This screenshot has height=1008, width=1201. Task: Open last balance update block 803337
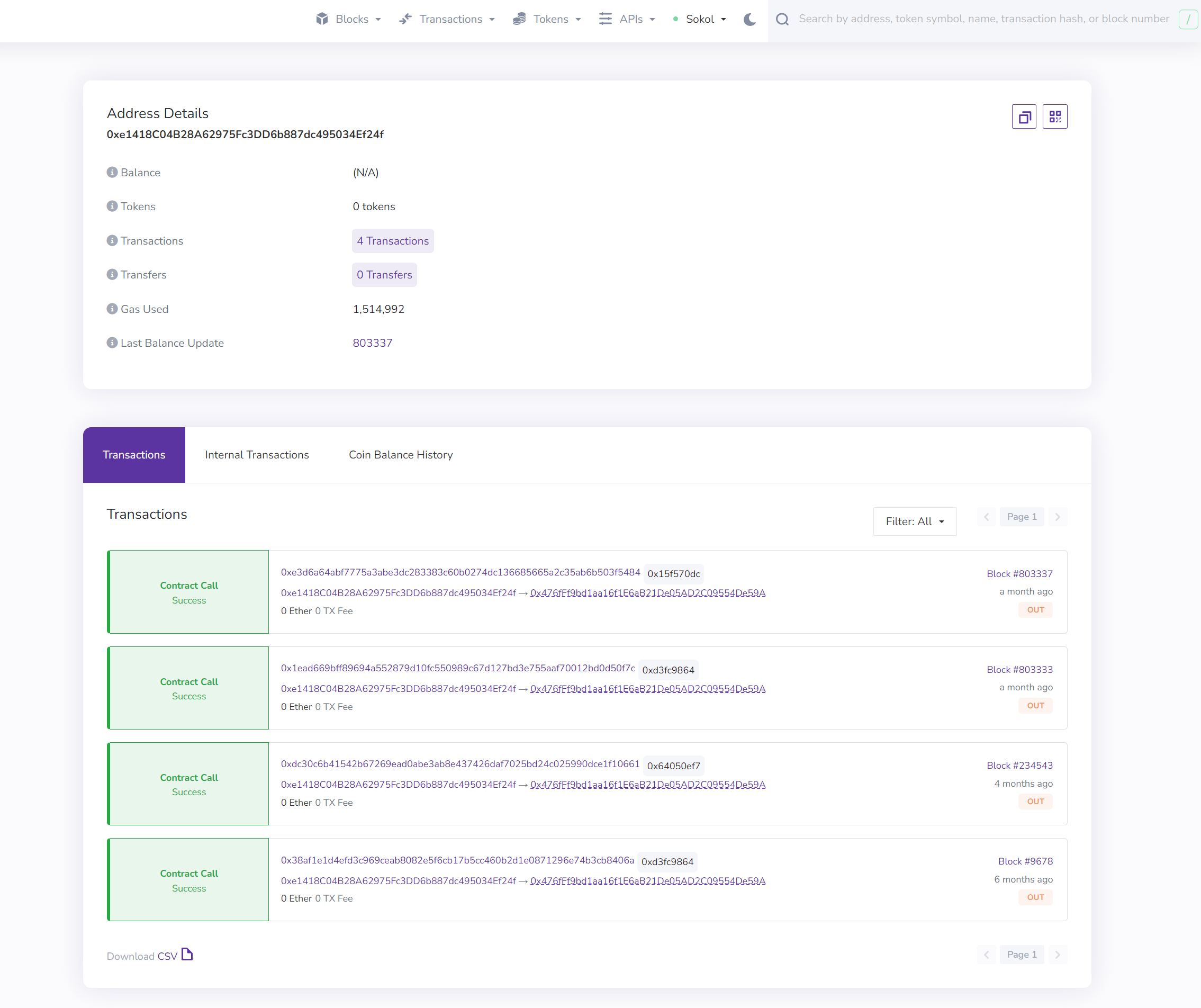point(372,343)
